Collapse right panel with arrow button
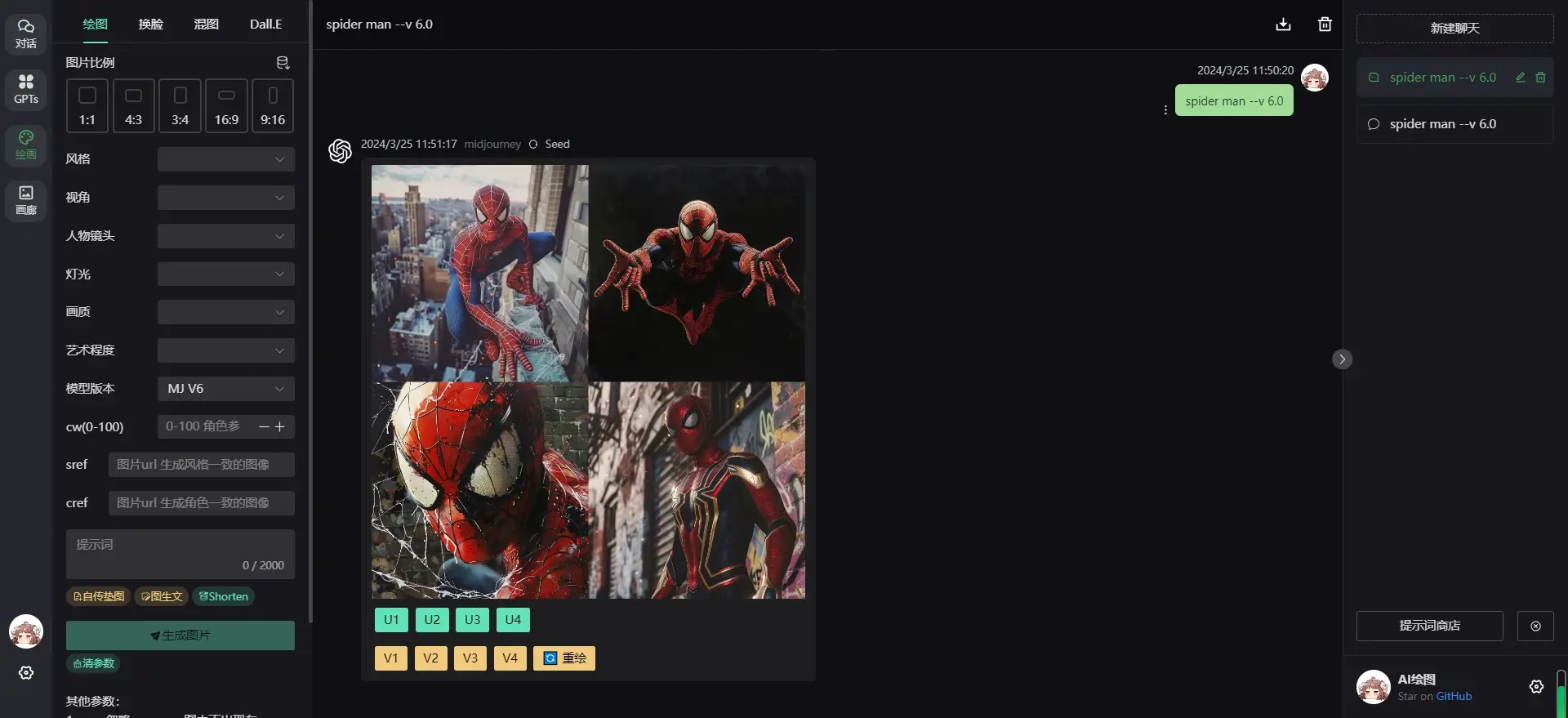Image resolution: width=1568 pixels, height=718 pixels. pos(1342,359)
